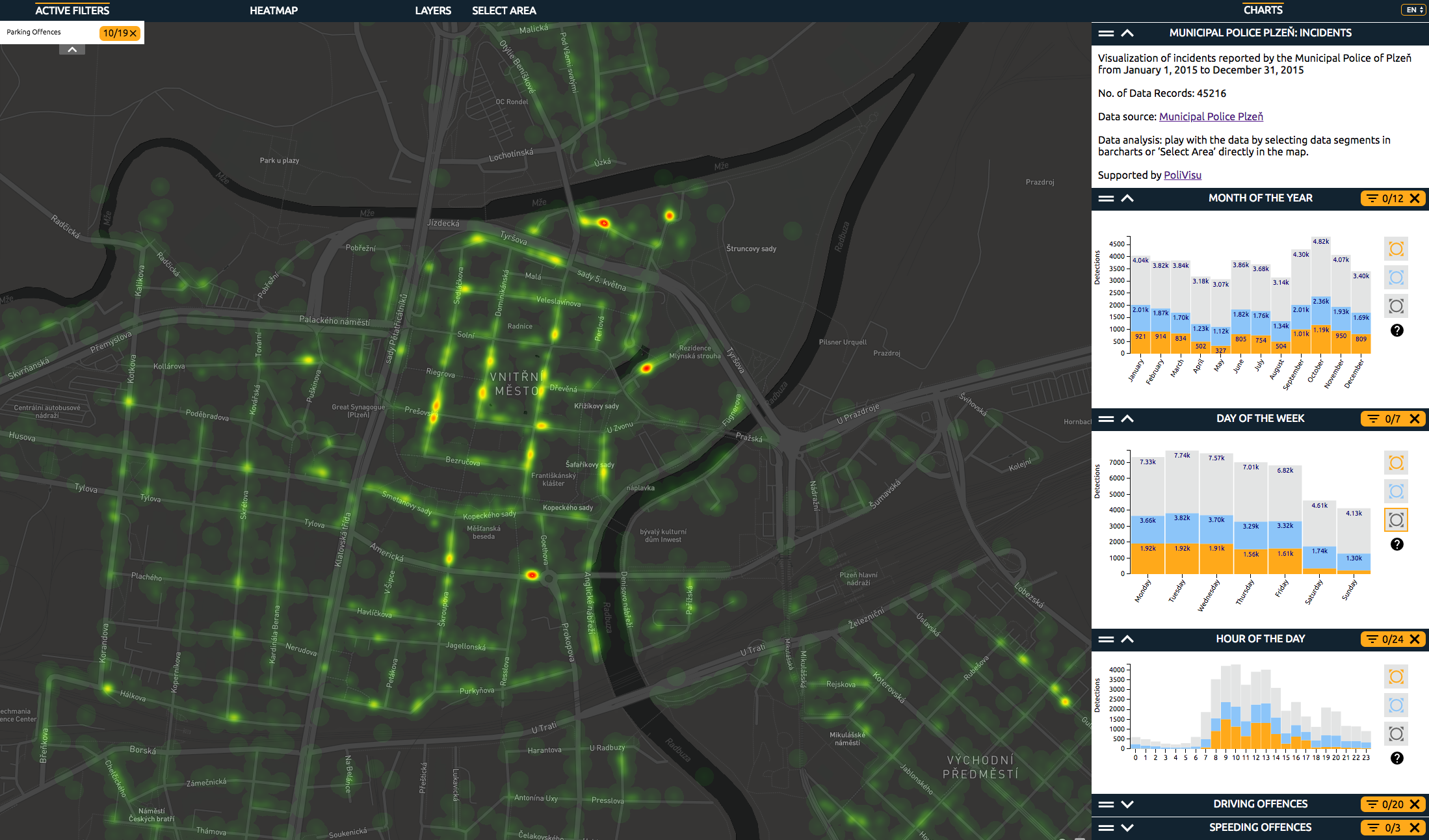
Task: Toggle orange scale in Hour of Day chart
Action: point(1396,677)
